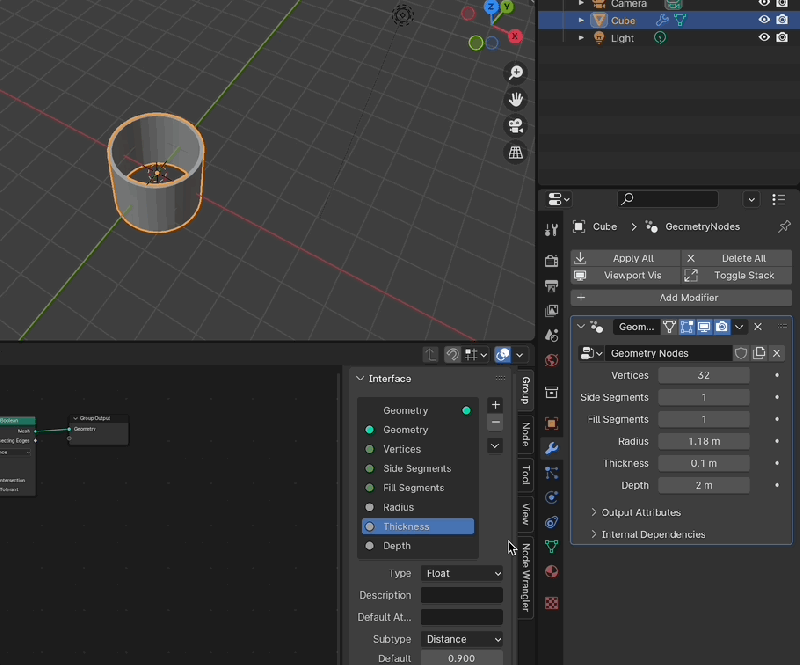Toggle realtime display on Geometry Nodes modifier
Image resolution: width=800 pixels, height=665 pixels.
(704, 326)
